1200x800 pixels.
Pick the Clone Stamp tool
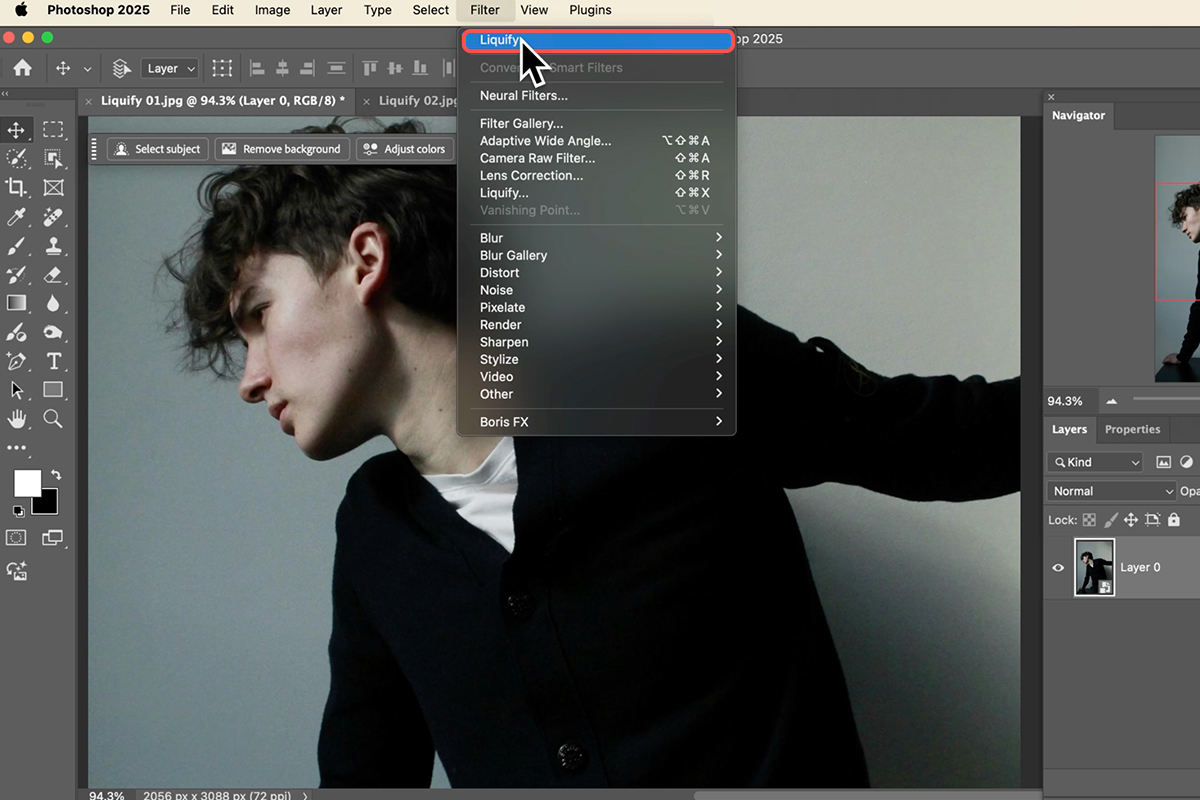point(54,246)
